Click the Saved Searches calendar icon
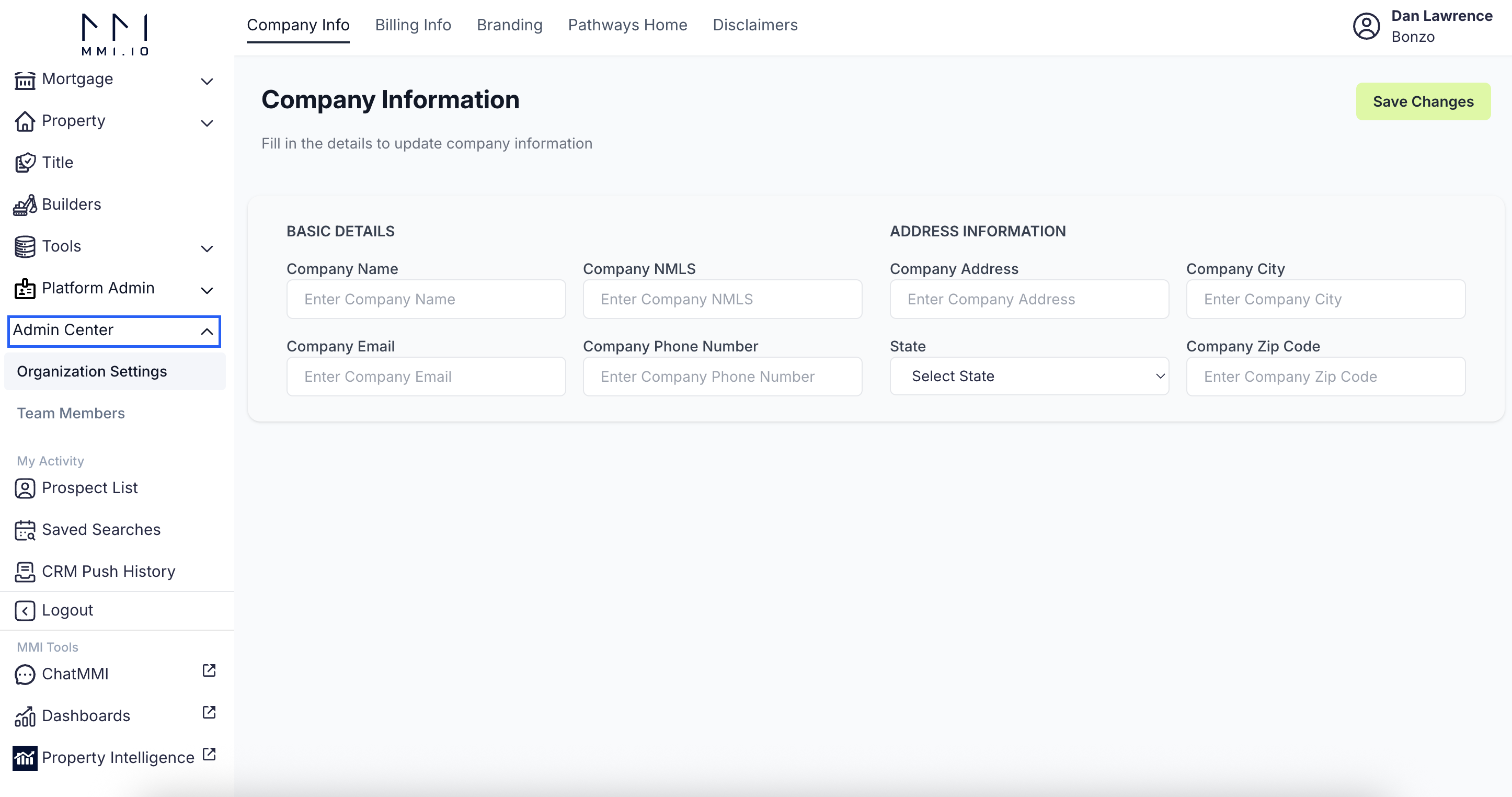The image size is (1512, 797). (x=25, y=530)
